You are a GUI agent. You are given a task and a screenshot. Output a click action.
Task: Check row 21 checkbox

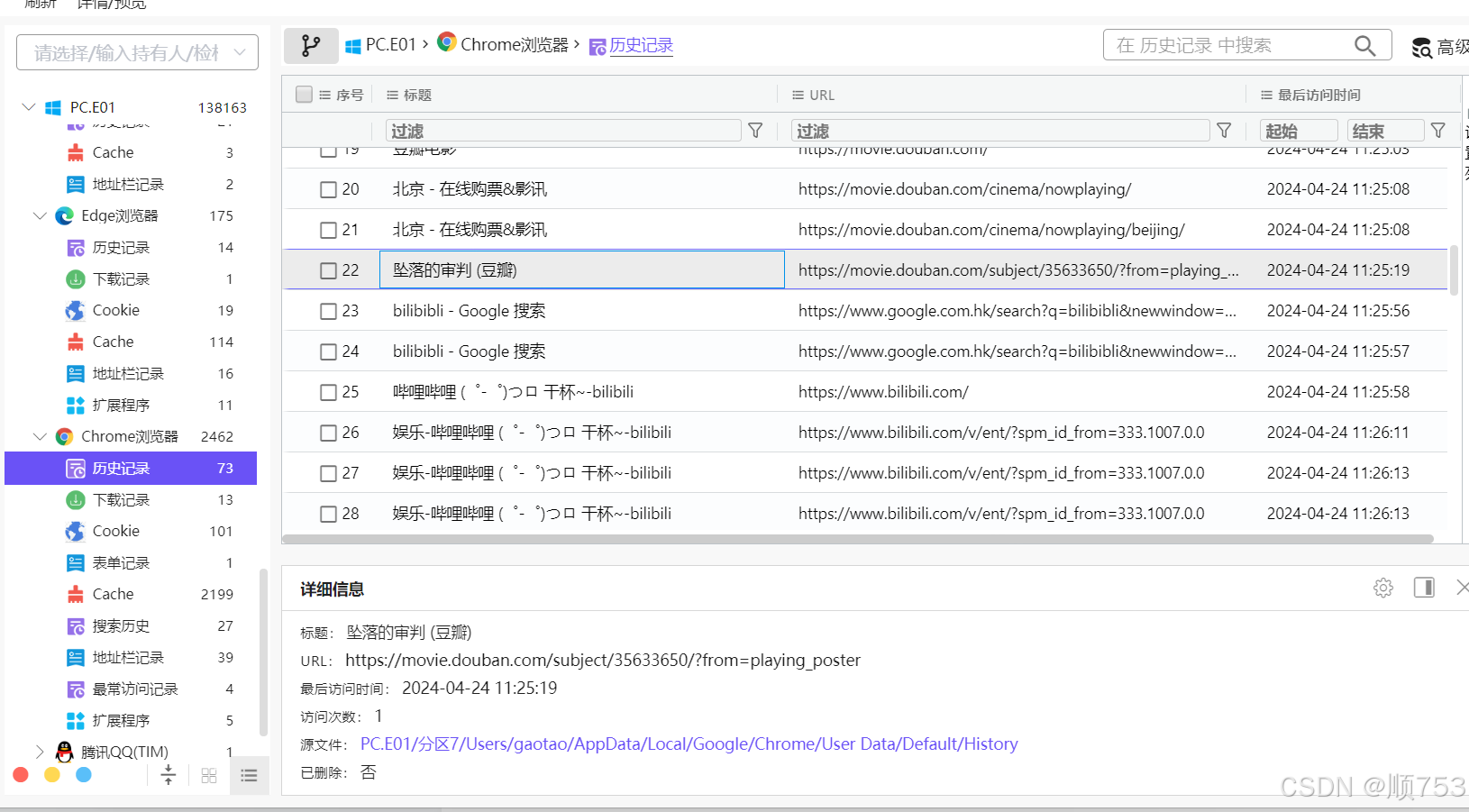(x=328, y=230)
